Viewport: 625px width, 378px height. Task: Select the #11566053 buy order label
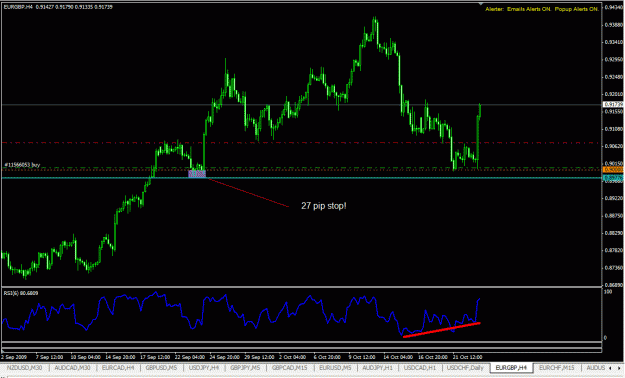click(22, 165)
